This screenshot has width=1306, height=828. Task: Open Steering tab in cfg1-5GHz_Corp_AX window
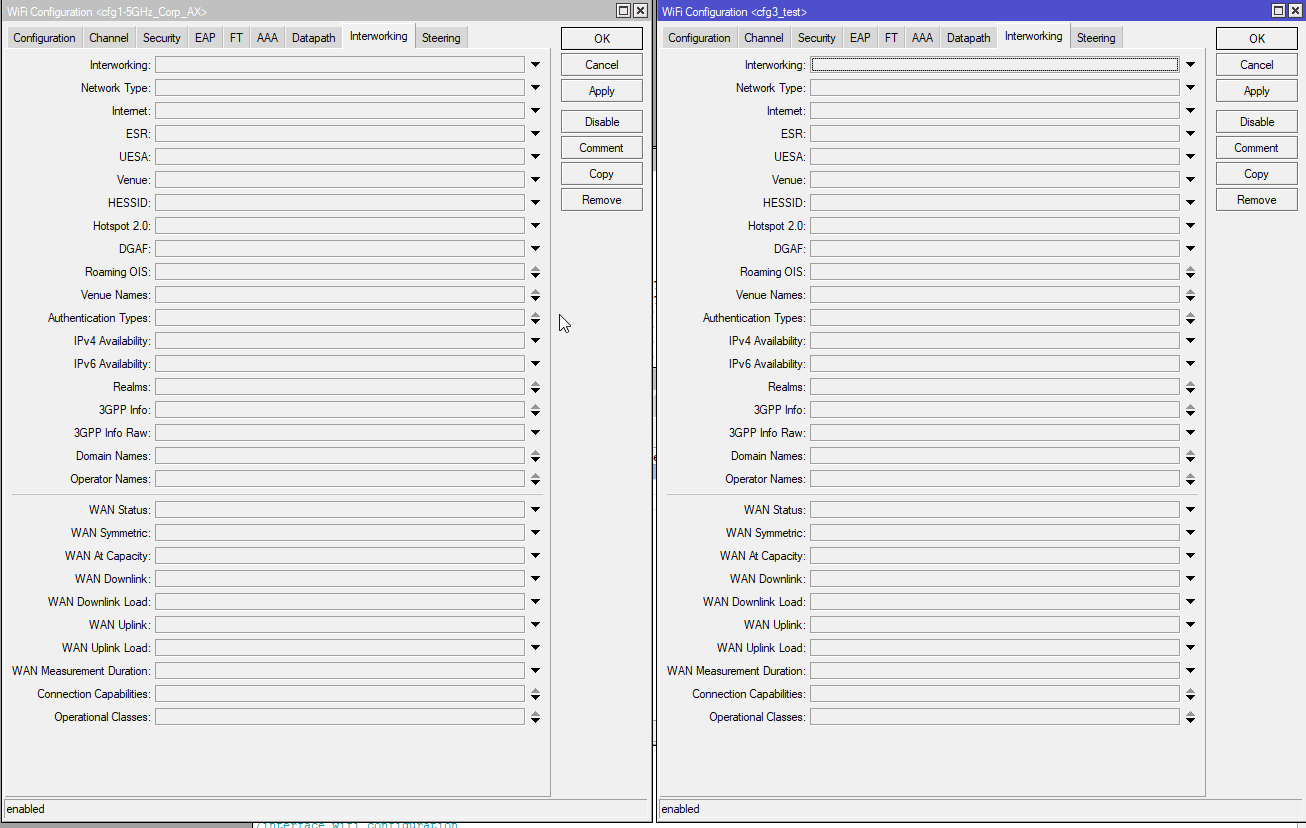click(x=441, y=38)
